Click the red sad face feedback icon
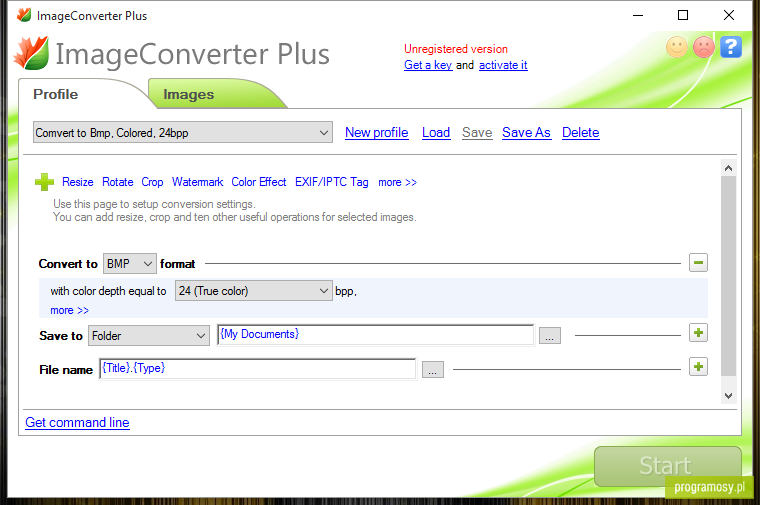This screenshot has height=505, width=760. coord(704,47)
